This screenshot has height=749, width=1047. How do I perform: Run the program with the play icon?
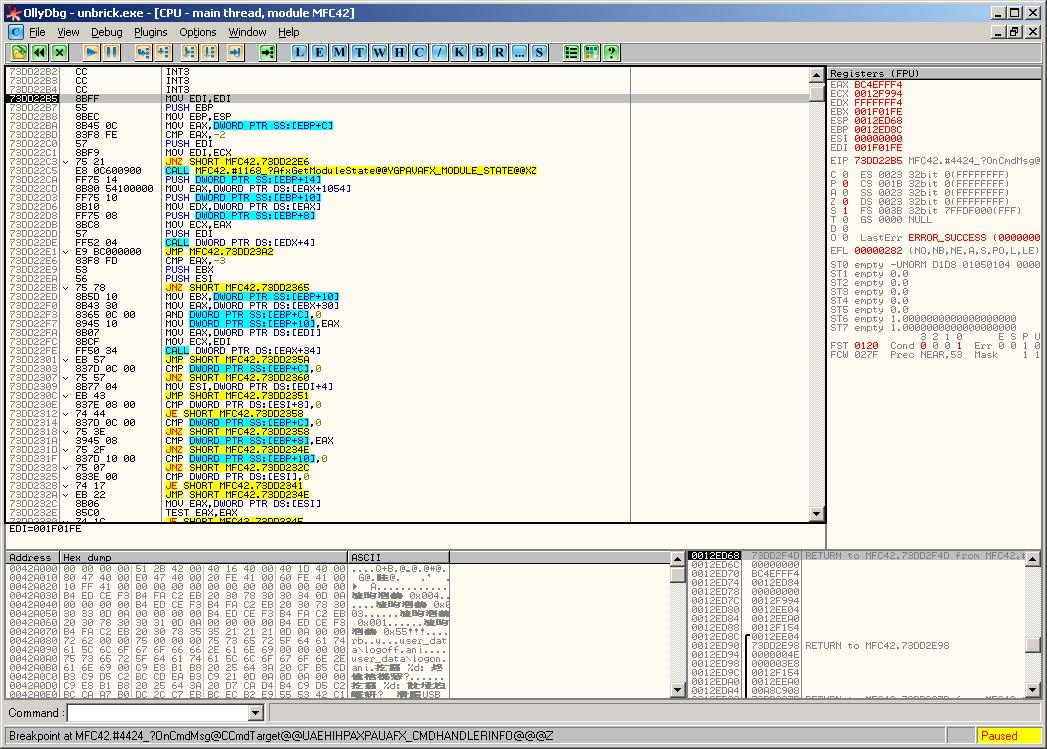[91, 53]
